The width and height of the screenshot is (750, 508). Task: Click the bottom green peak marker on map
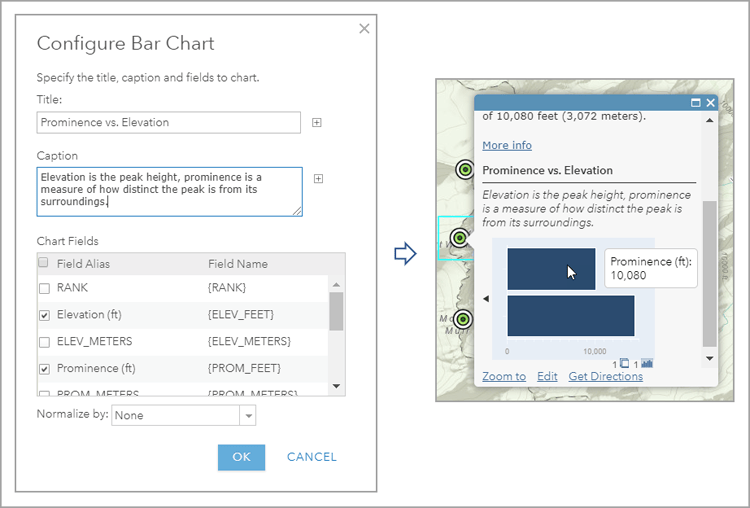pos(463,320)
